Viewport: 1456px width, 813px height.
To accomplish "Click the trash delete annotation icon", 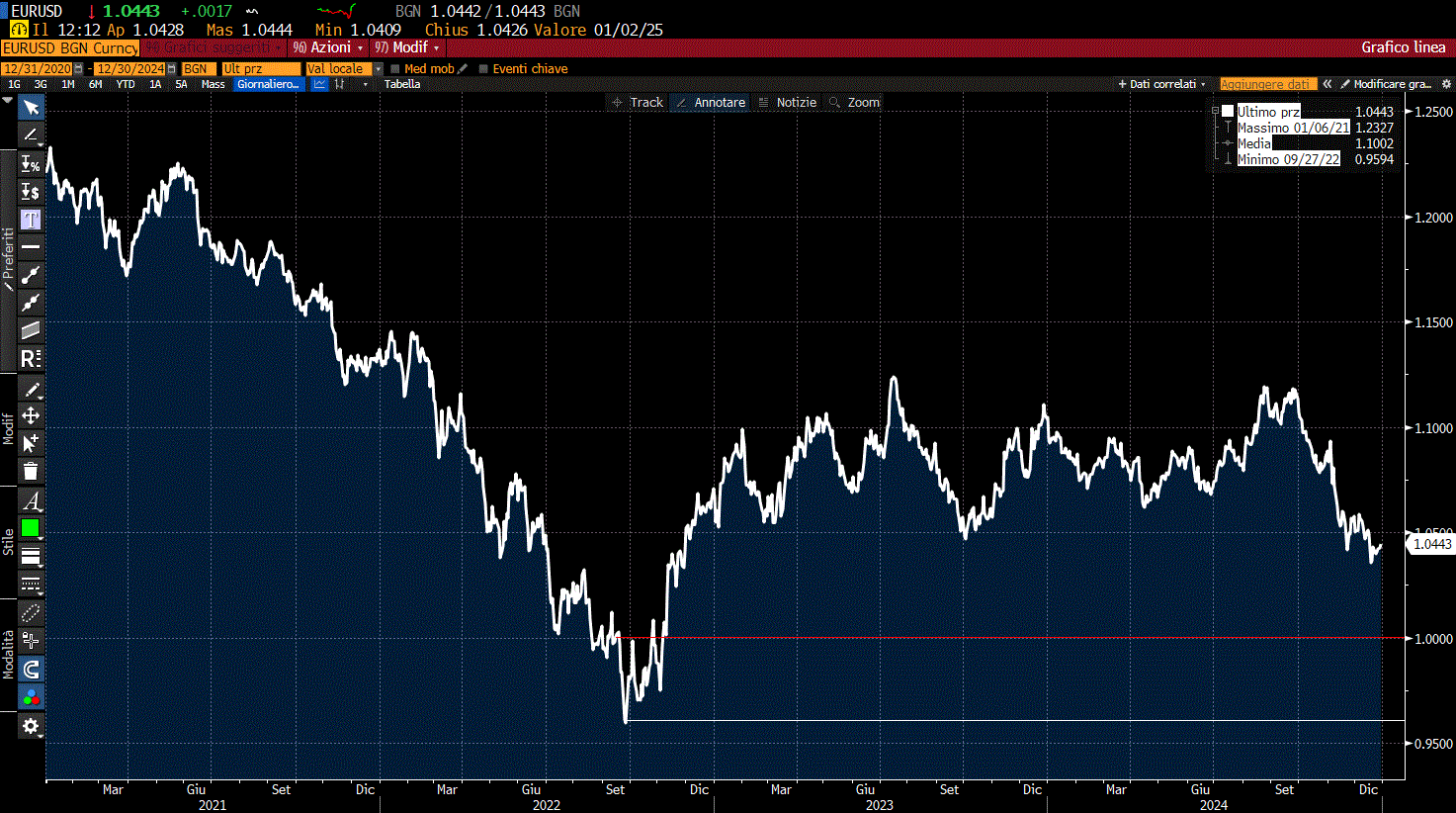I will point(31,471).
